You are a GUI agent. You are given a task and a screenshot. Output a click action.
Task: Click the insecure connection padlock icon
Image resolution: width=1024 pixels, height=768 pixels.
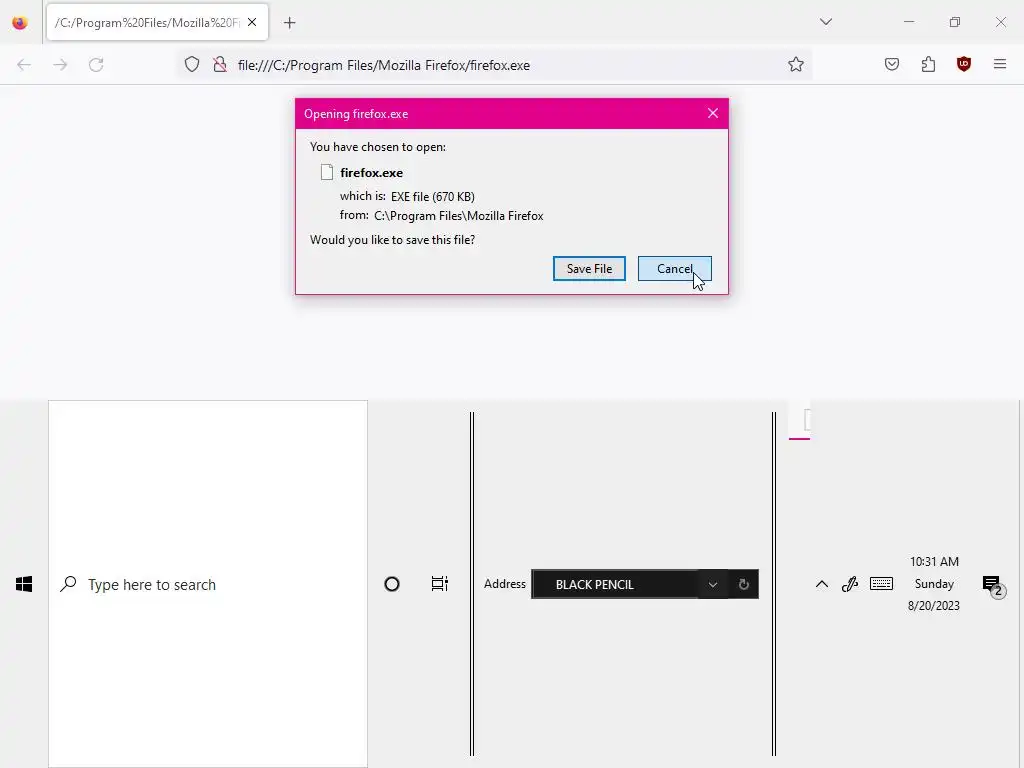tap(220, 65)
